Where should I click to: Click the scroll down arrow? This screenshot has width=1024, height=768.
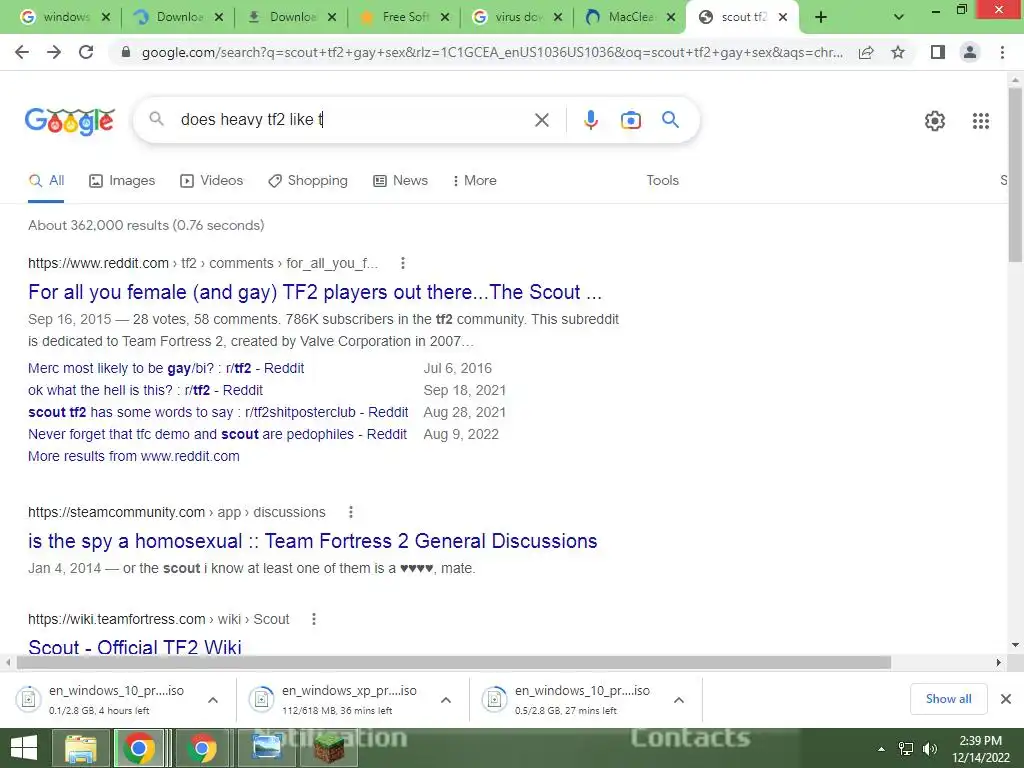tap(1015, 645)
